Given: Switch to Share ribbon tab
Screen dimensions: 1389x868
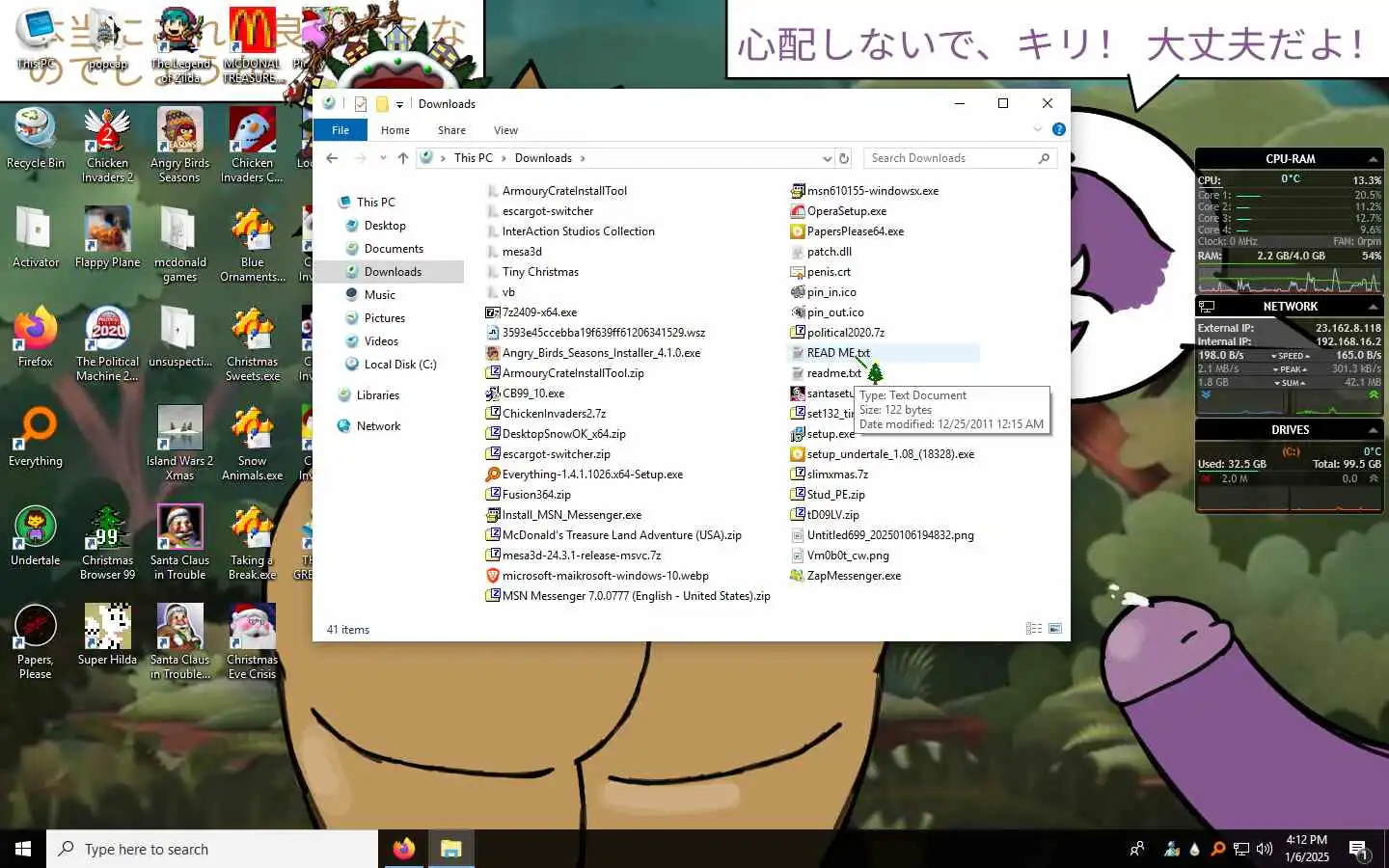Looking at the screenshot, I should coord(451,130).
